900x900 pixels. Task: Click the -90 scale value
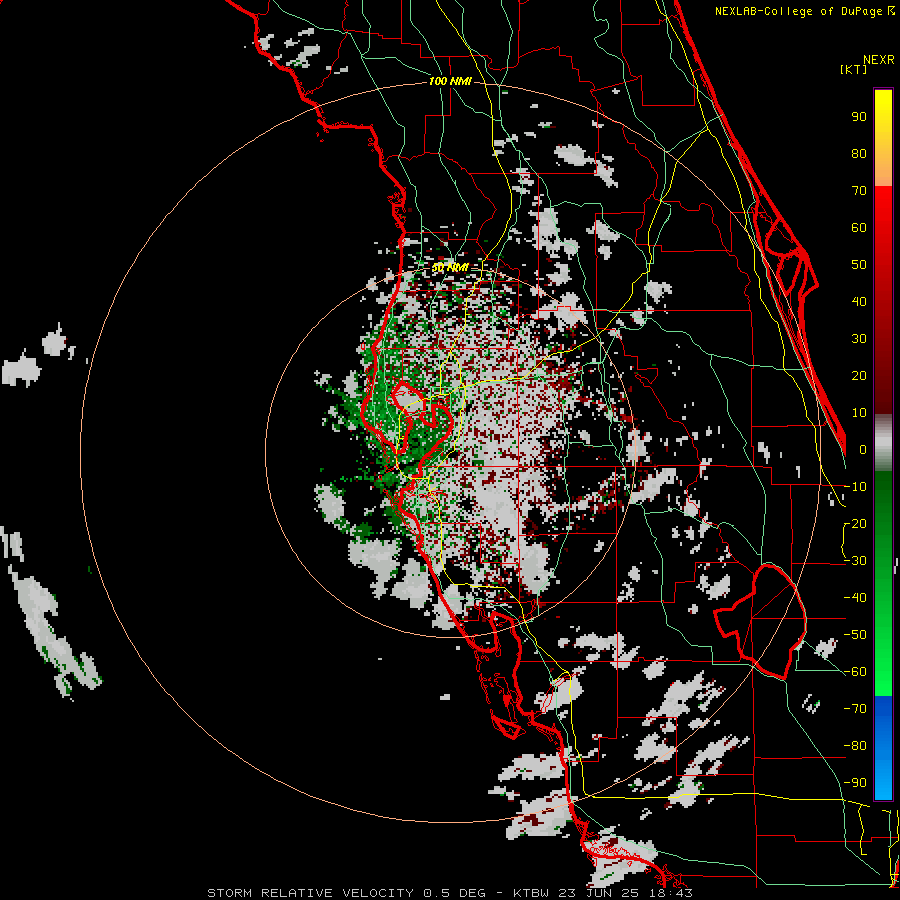coord(855,783)
